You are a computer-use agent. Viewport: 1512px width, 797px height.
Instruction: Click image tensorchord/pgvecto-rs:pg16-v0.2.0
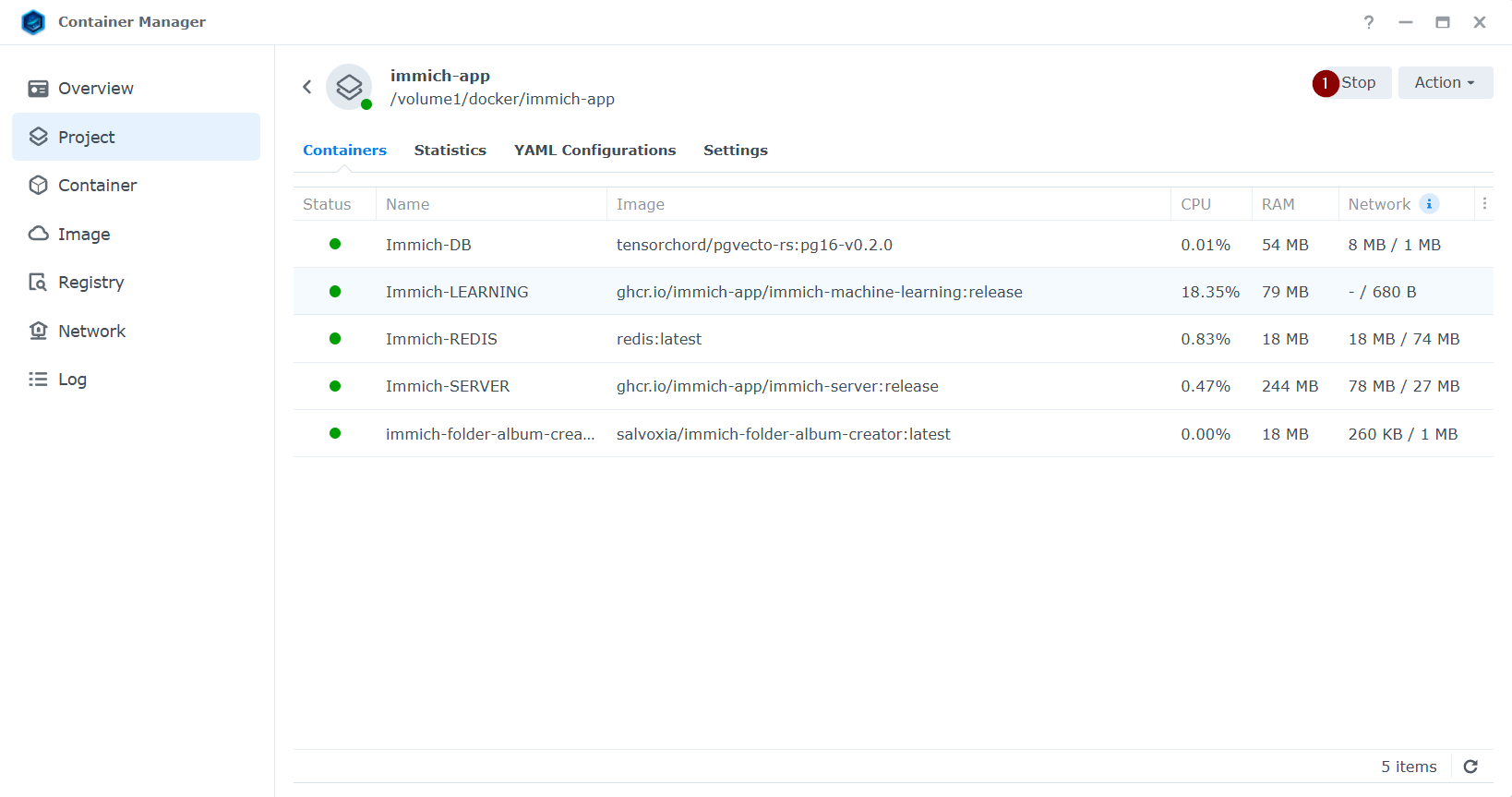(x=754, y=245)
